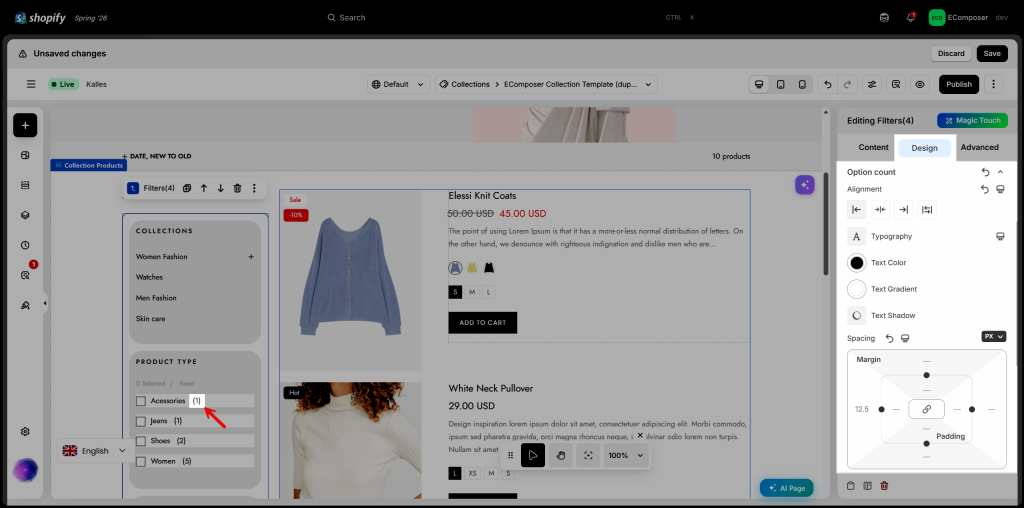The width and height of the screenshot is (1024, 508).
Task: Redo the change in top toolbar
Action: [x=848, y=84]
